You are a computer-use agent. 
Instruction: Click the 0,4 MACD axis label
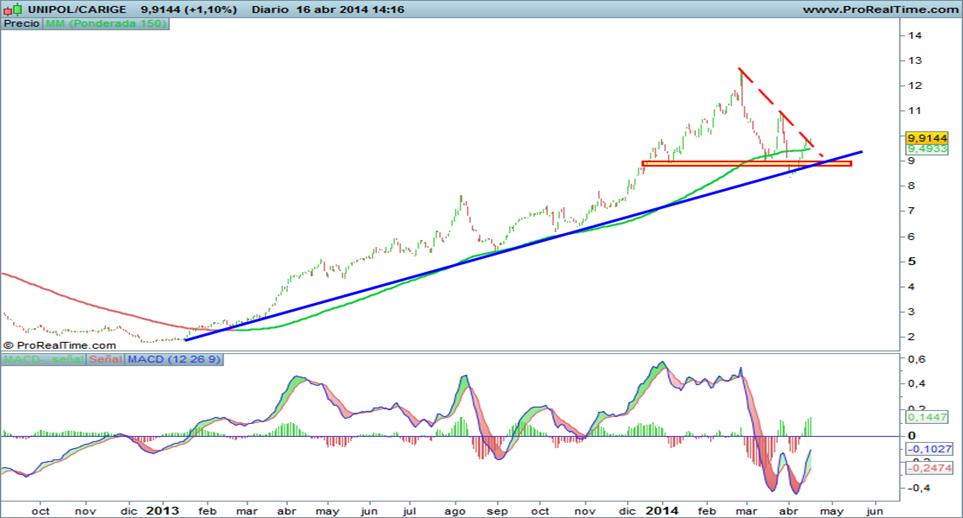(x=918, y=383)
